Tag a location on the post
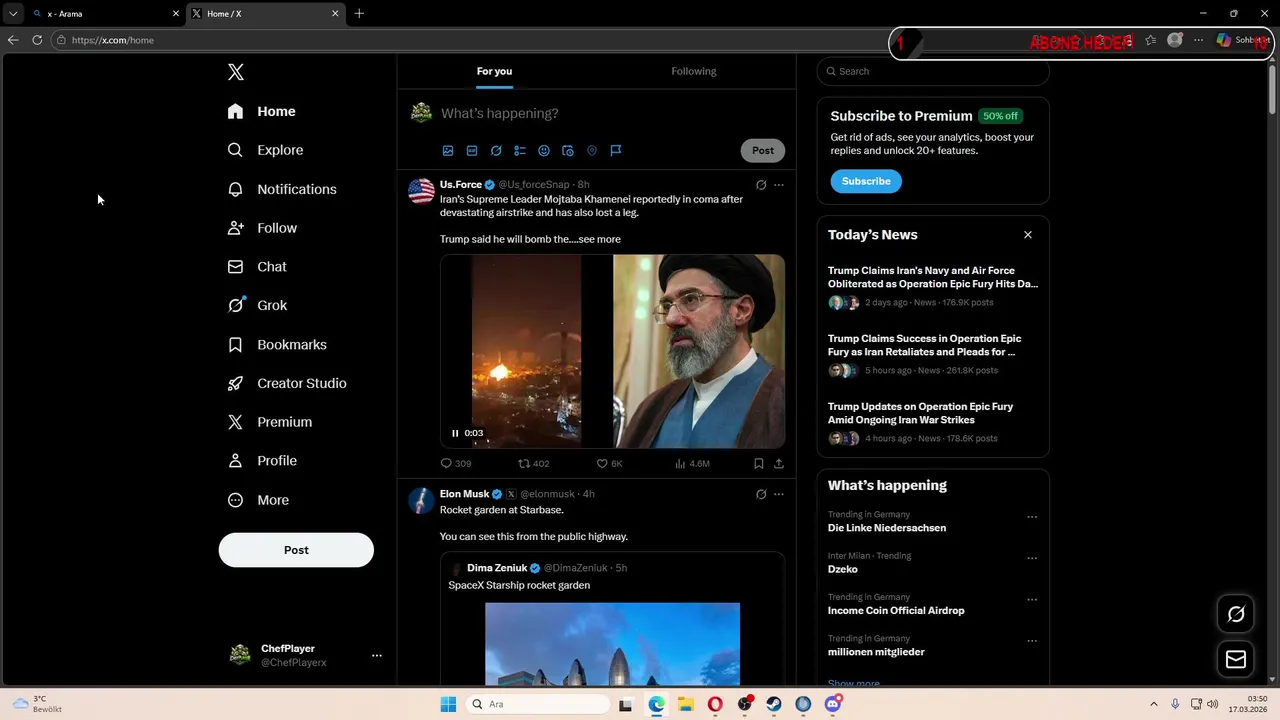 pyautogui.click(x=592, y=151)
